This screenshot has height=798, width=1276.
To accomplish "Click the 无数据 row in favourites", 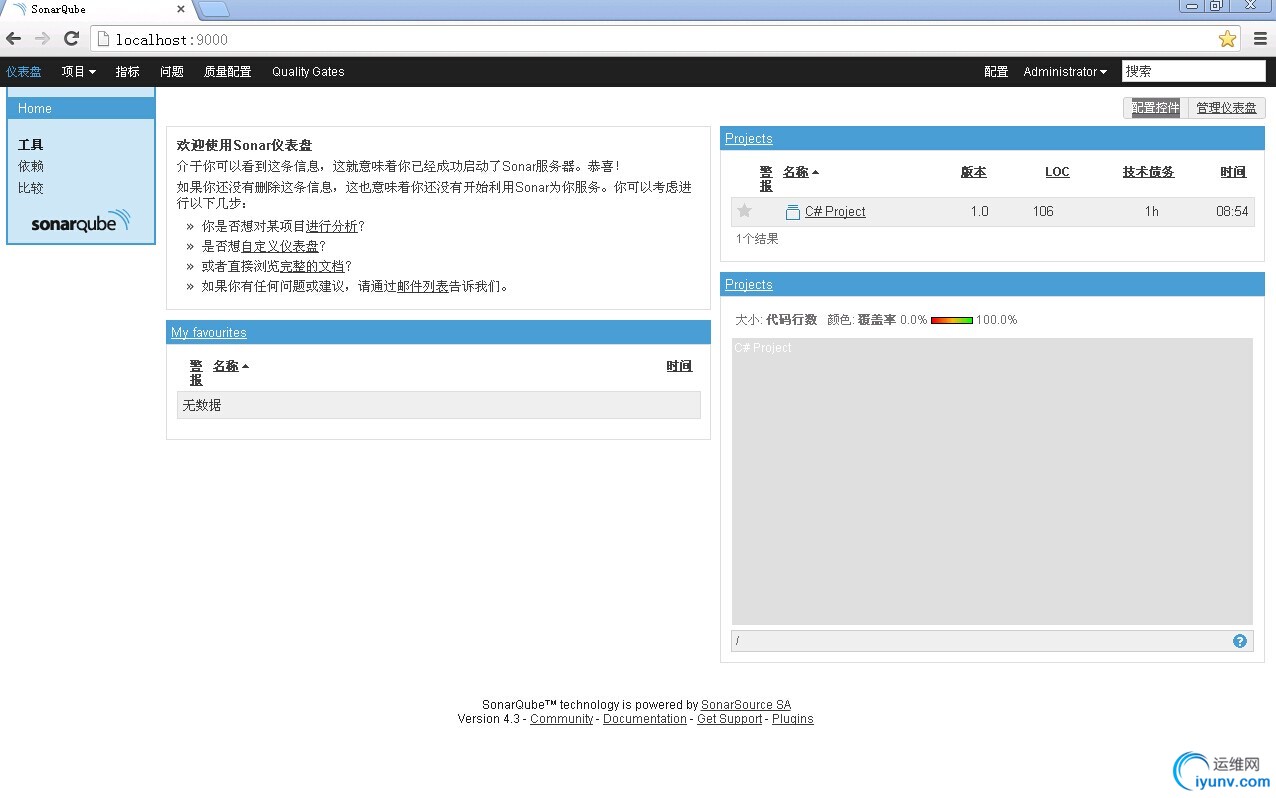I will (x=438, y=405).
